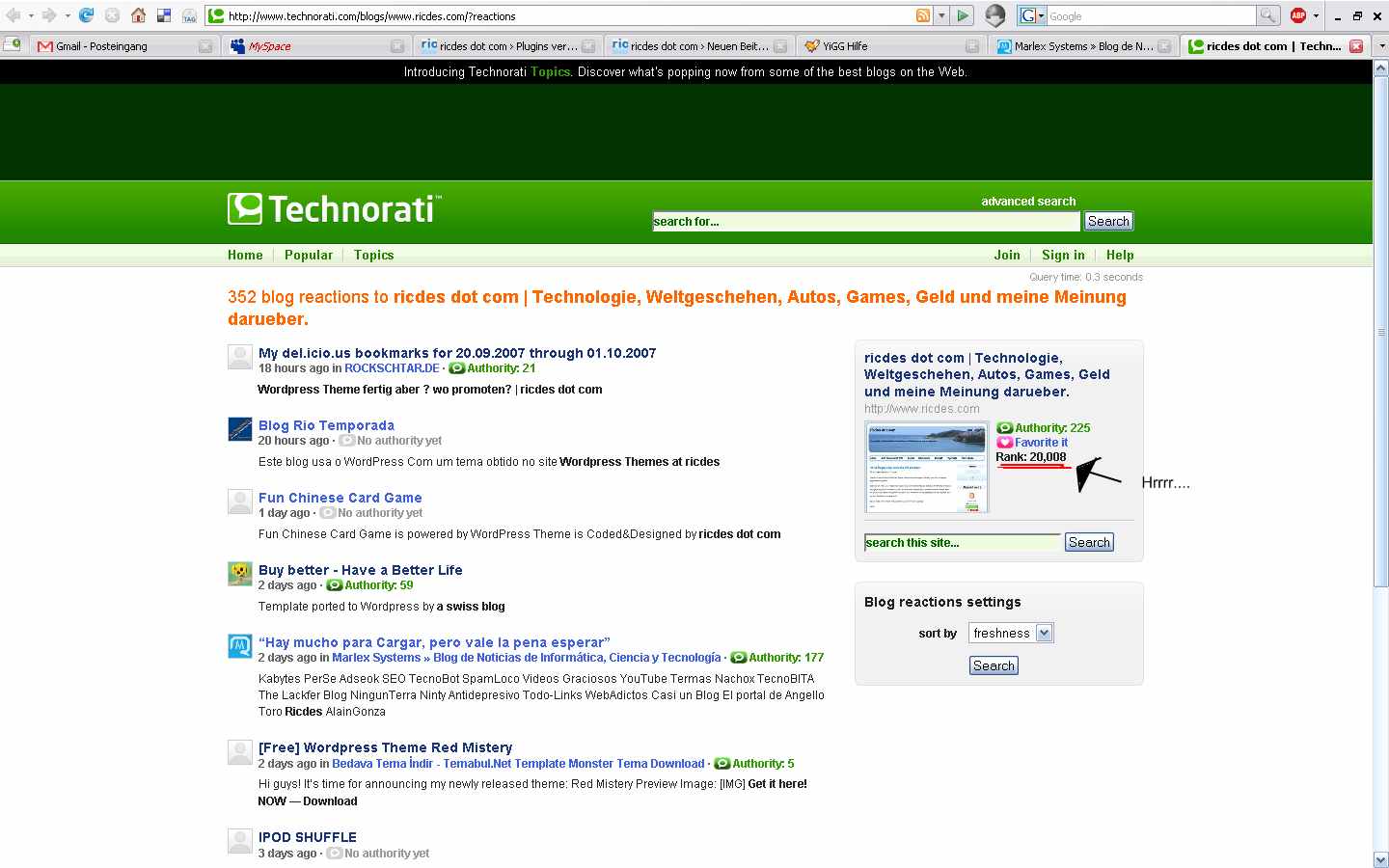Image resolution: width=1389 pixels, height=868 pixels.
Task: Click the Google search input box
Action: coord(1152,15)
